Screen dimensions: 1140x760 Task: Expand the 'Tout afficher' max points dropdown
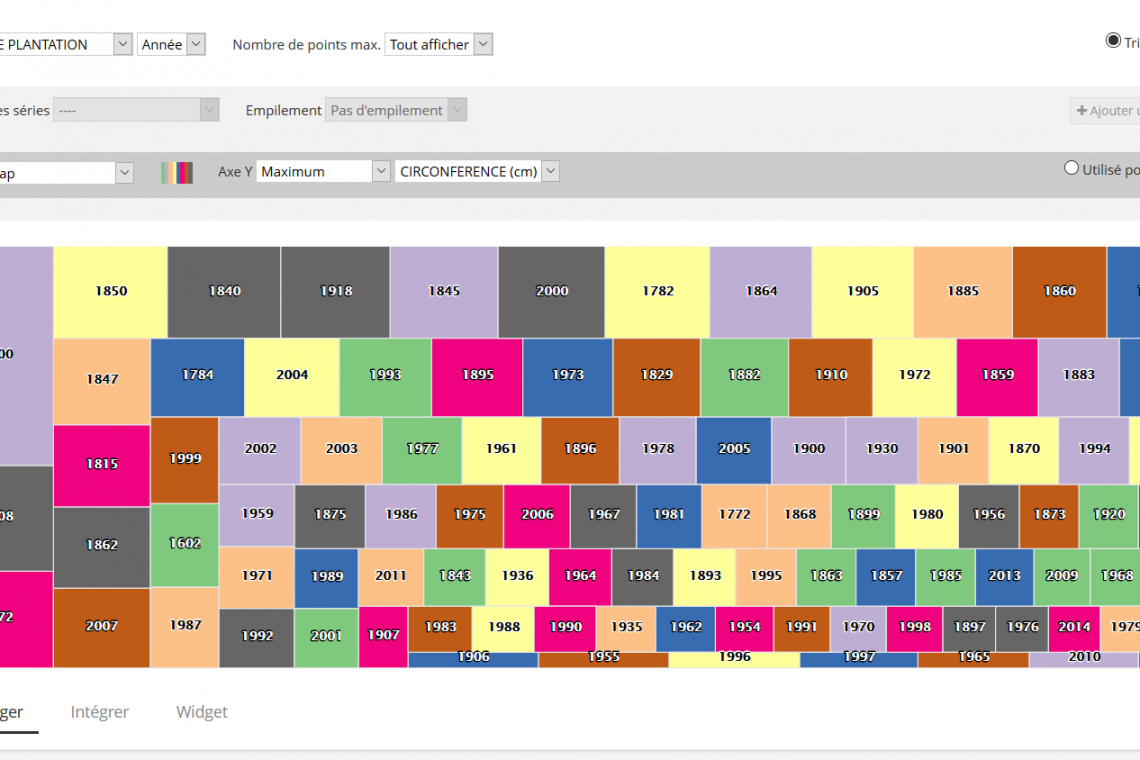tap(439, 44)
